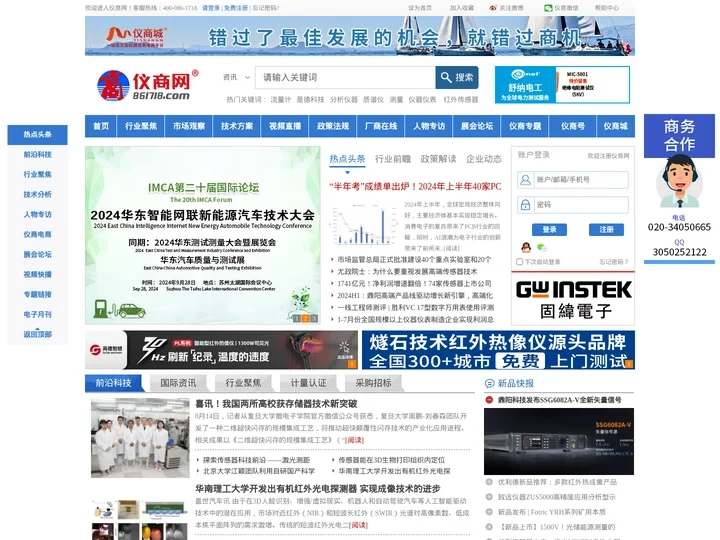Open the 资讯 search category dropdown
This screenshot has width=720, height=540.
tap(236, 77)
